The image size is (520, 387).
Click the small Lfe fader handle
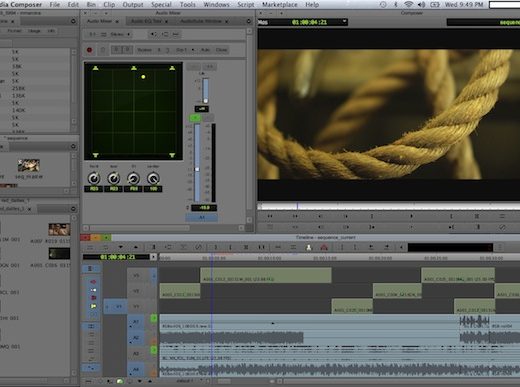(x=206, y=101)
